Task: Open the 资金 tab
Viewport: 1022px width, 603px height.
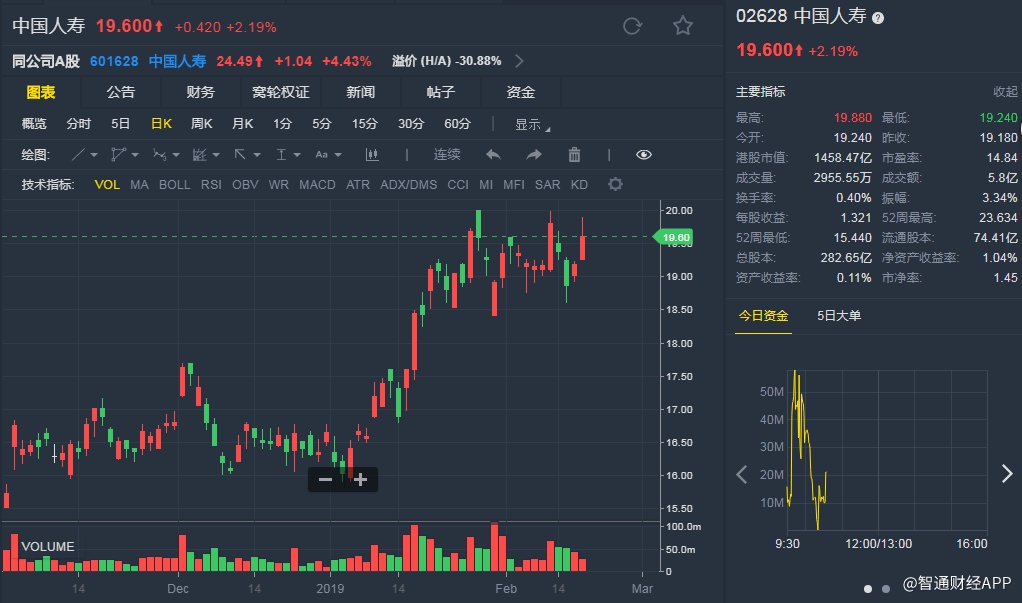Action: 520,93
